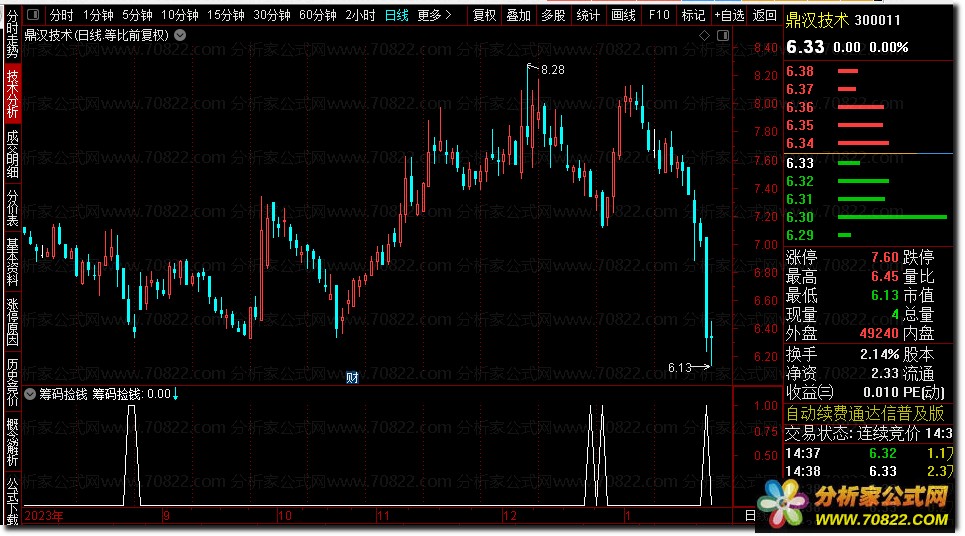Open the 涨停原因 sidebar tab
965x536 pixels.
tap(12, 322)
